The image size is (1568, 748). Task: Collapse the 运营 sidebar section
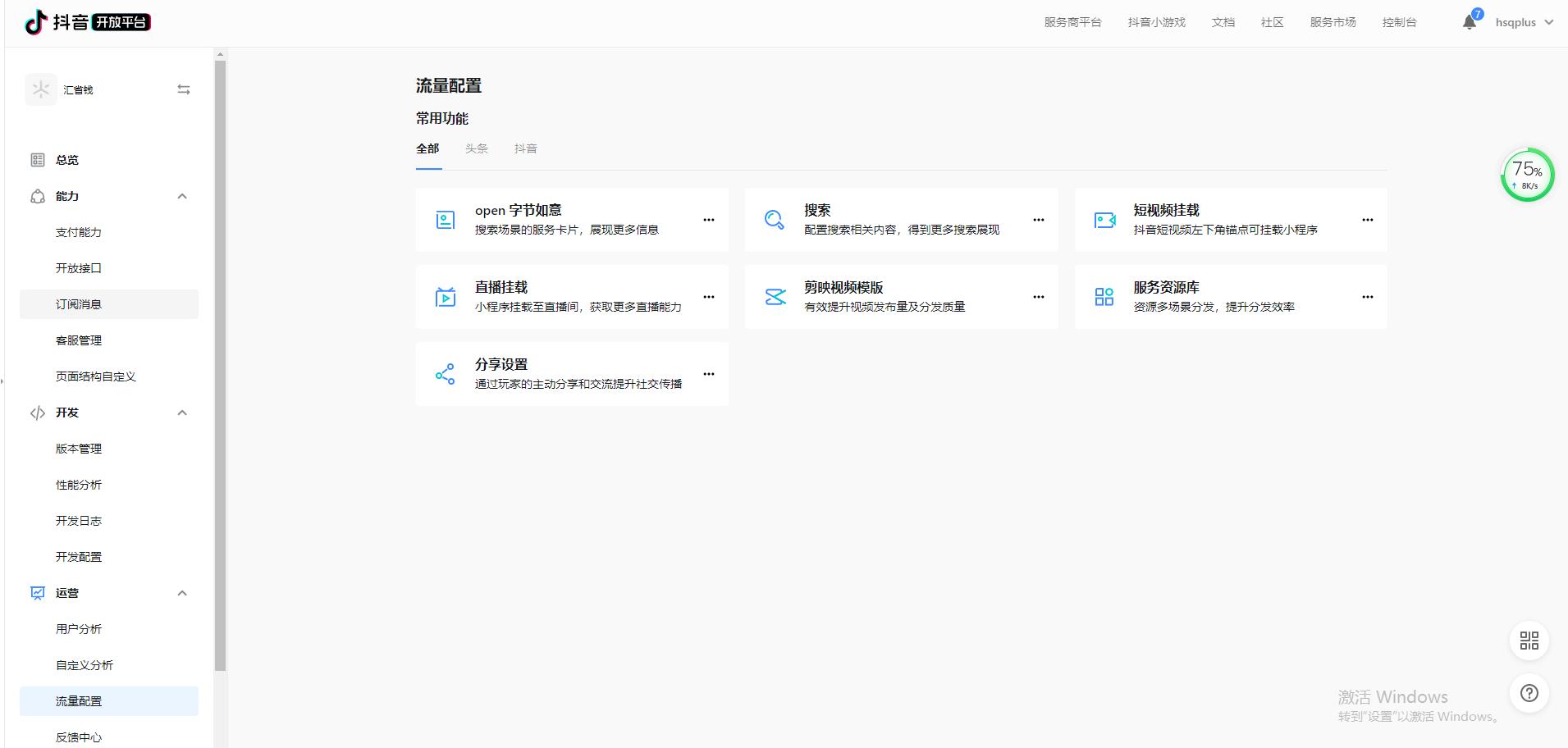click(182, 593)
